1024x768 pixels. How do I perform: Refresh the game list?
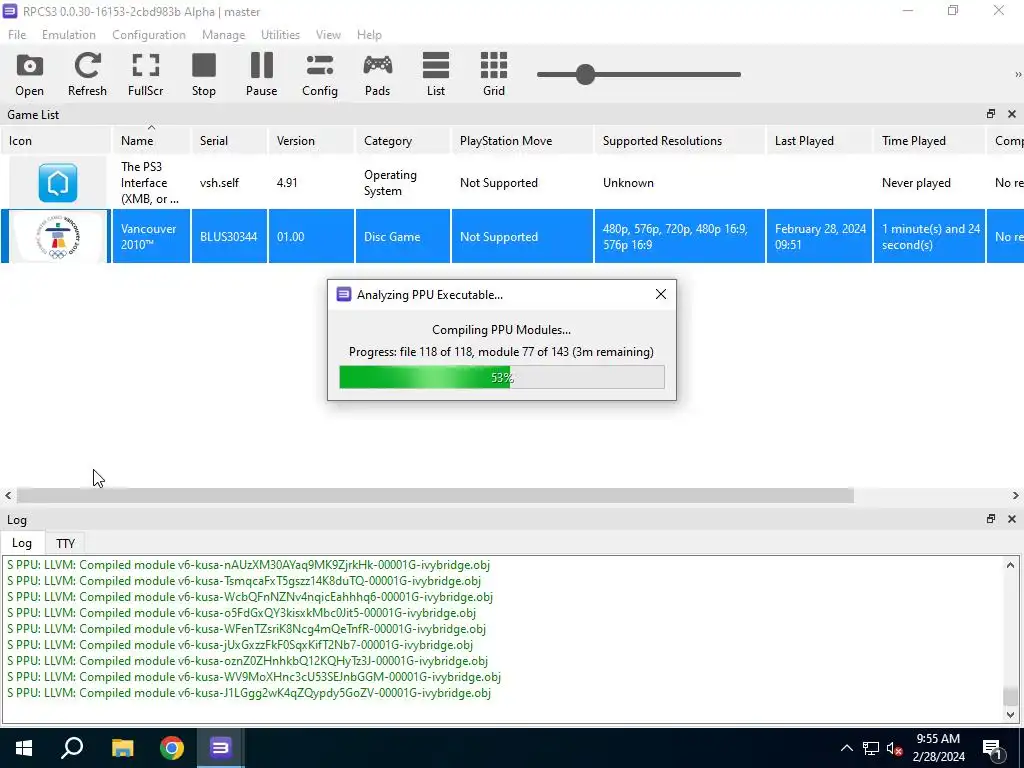pos(87,74)
